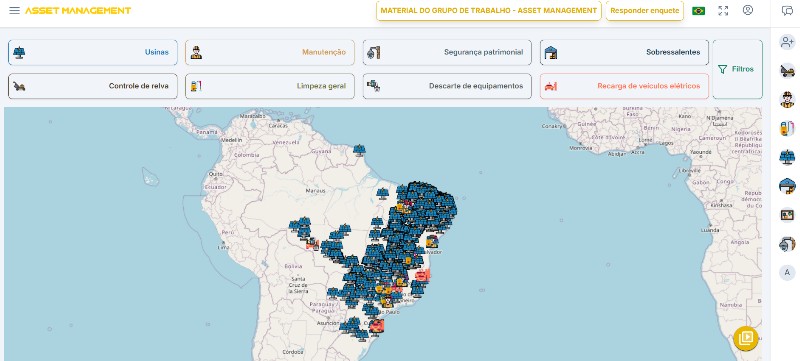
Task: Open Brazil flag language selector
Action: [698, 11]
